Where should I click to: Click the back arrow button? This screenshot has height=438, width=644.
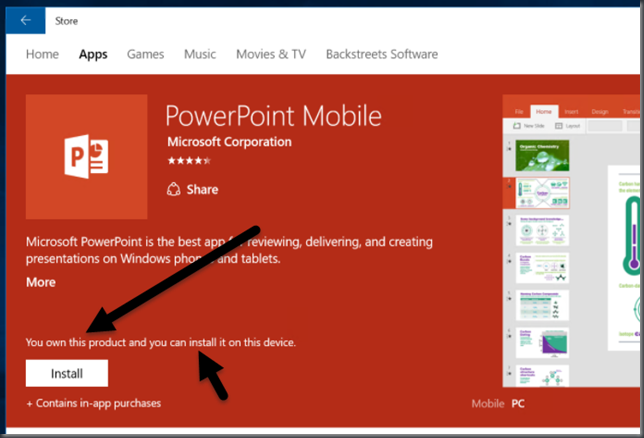click(25, 21)
